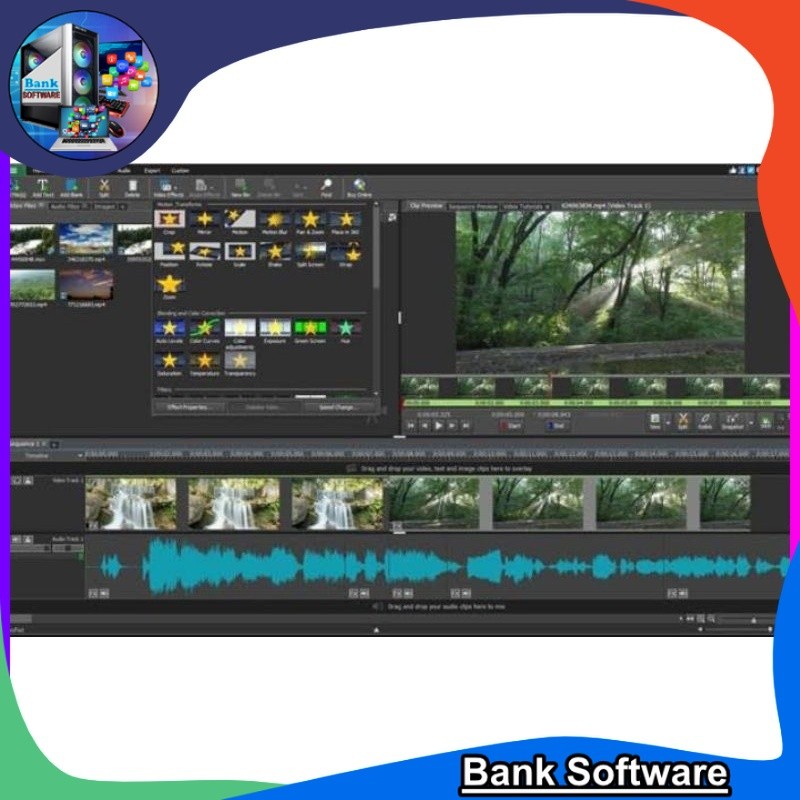Viewport: 800px width, 800px height.
Task: Open the Custom menu
Action: (180, 170)
